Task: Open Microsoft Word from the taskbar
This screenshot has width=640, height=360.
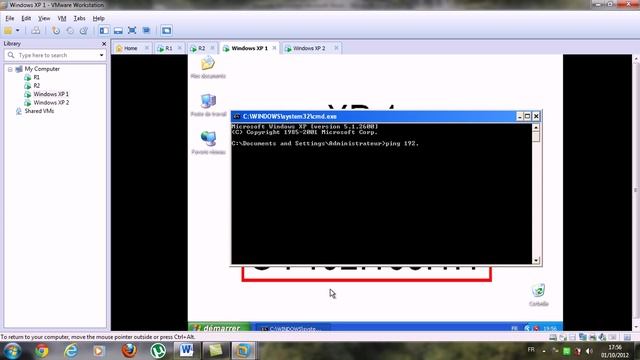Action: point(186,351)
